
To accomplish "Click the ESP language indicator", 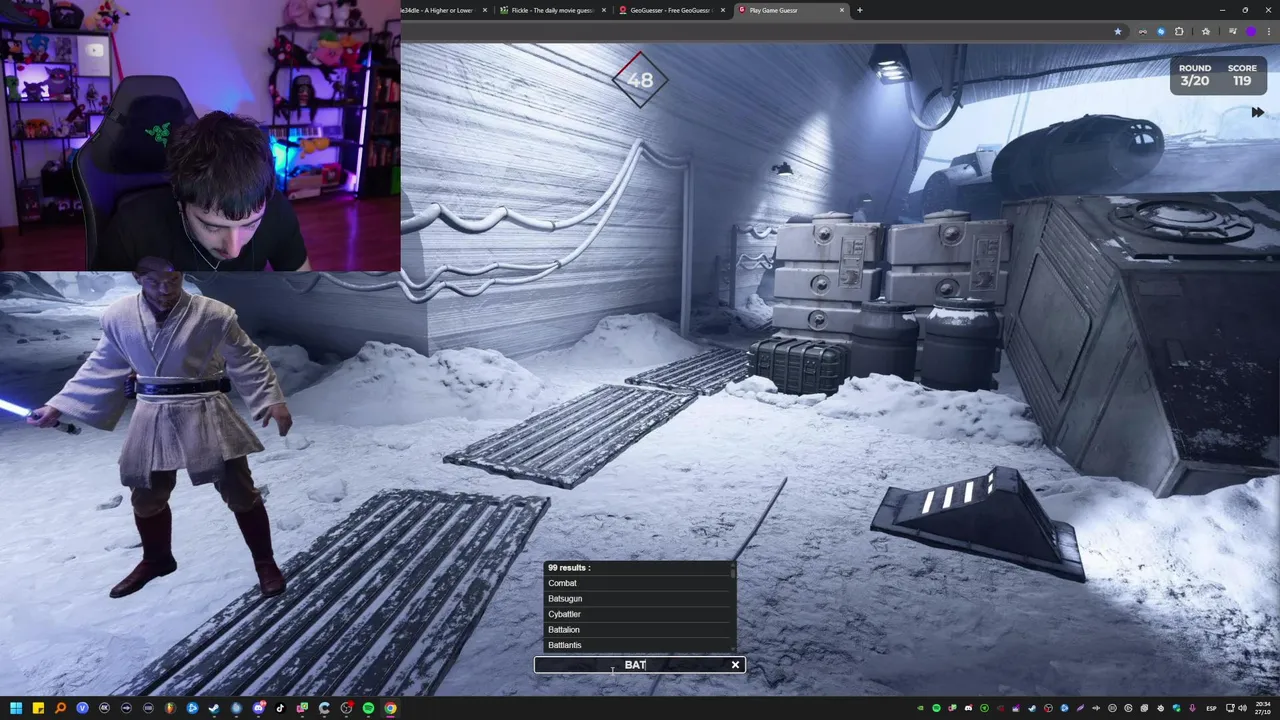I will pos(1211,708).
